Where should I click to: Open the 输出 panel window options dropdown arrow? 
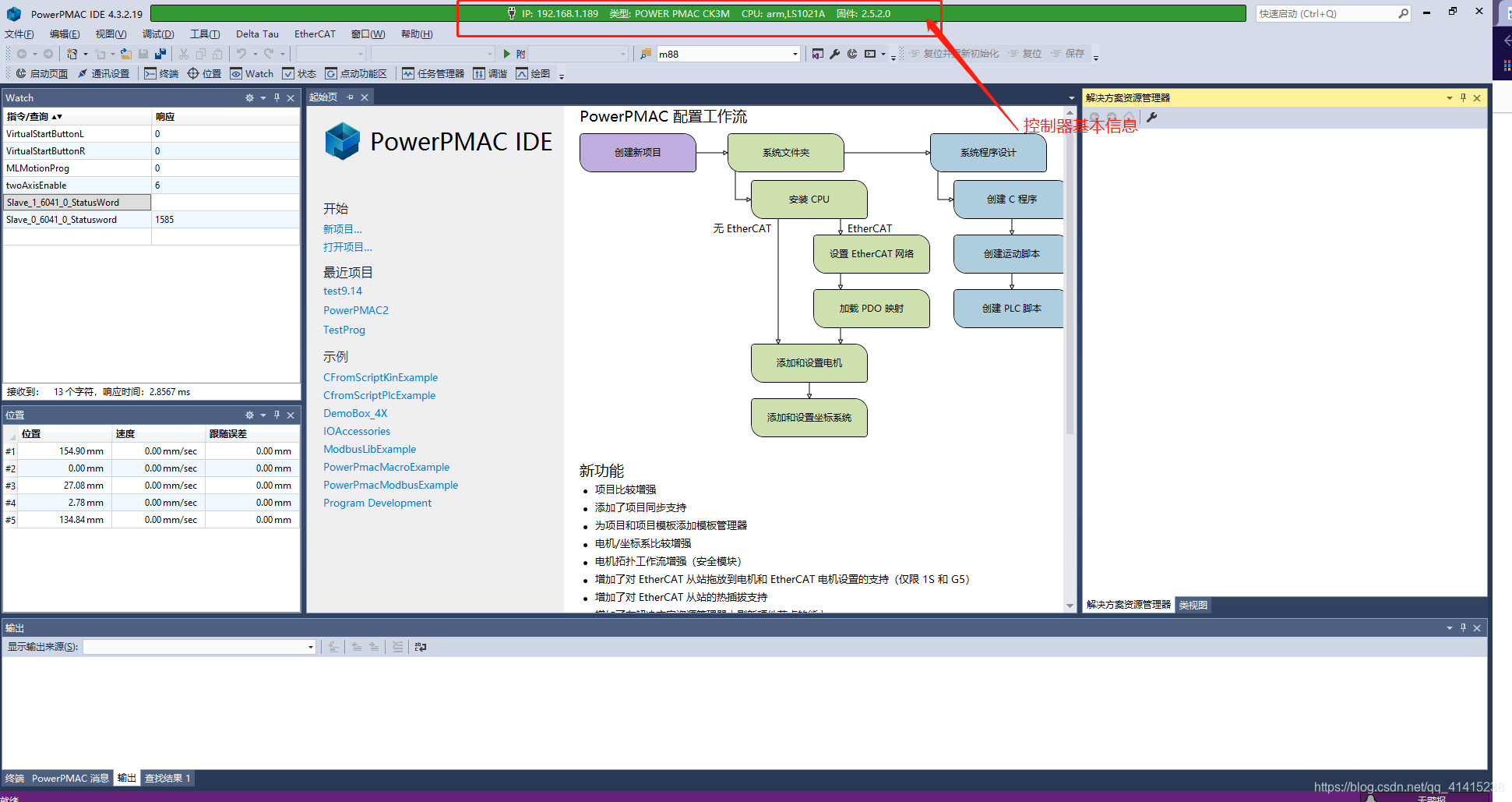point(1450,628)
